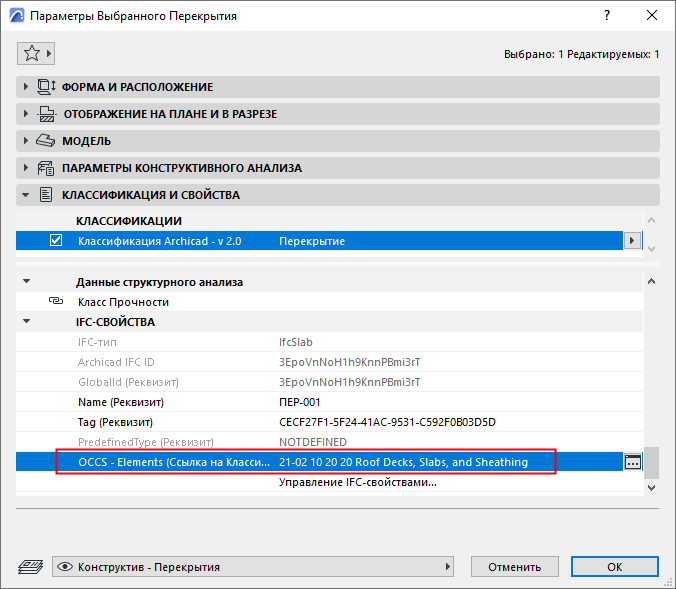The height and width of the screenshot is (589, 676).
Task: Collapse the IFC-свойства group
Action: point(27,322)
